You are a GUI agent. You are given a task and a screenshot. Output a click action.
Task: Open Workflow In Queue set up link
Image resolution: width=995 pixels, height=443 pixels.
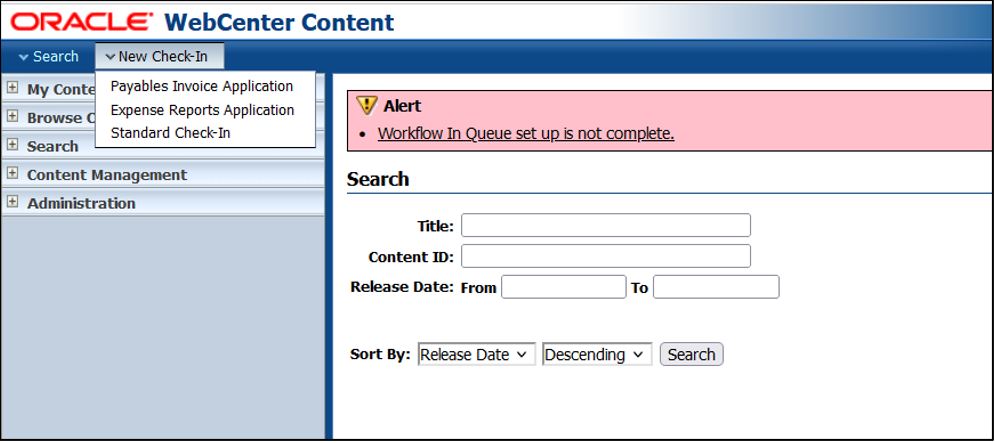tap(525, 133)
